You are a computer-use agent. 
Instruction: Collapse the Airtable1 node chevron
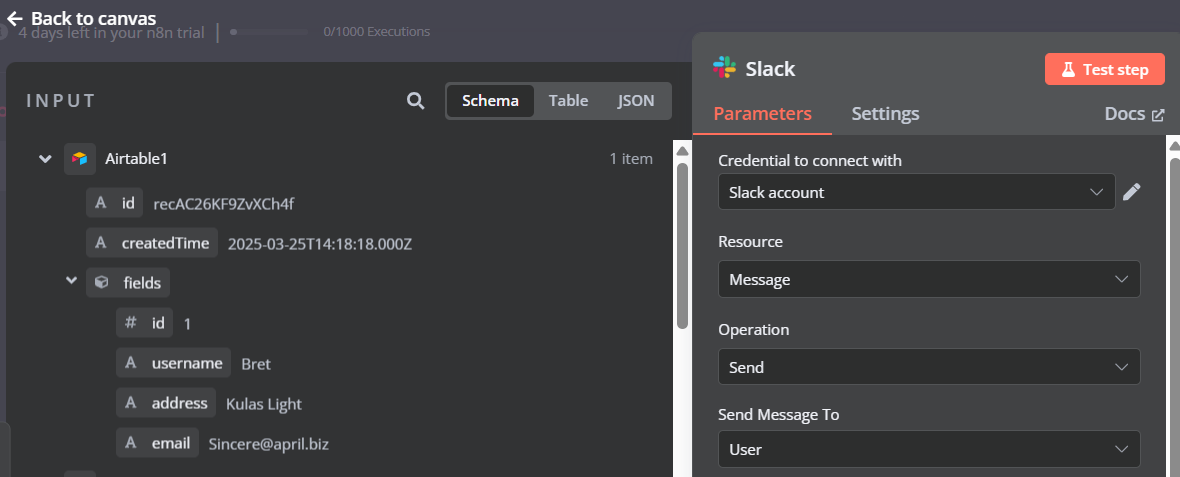tap(45, 159)
